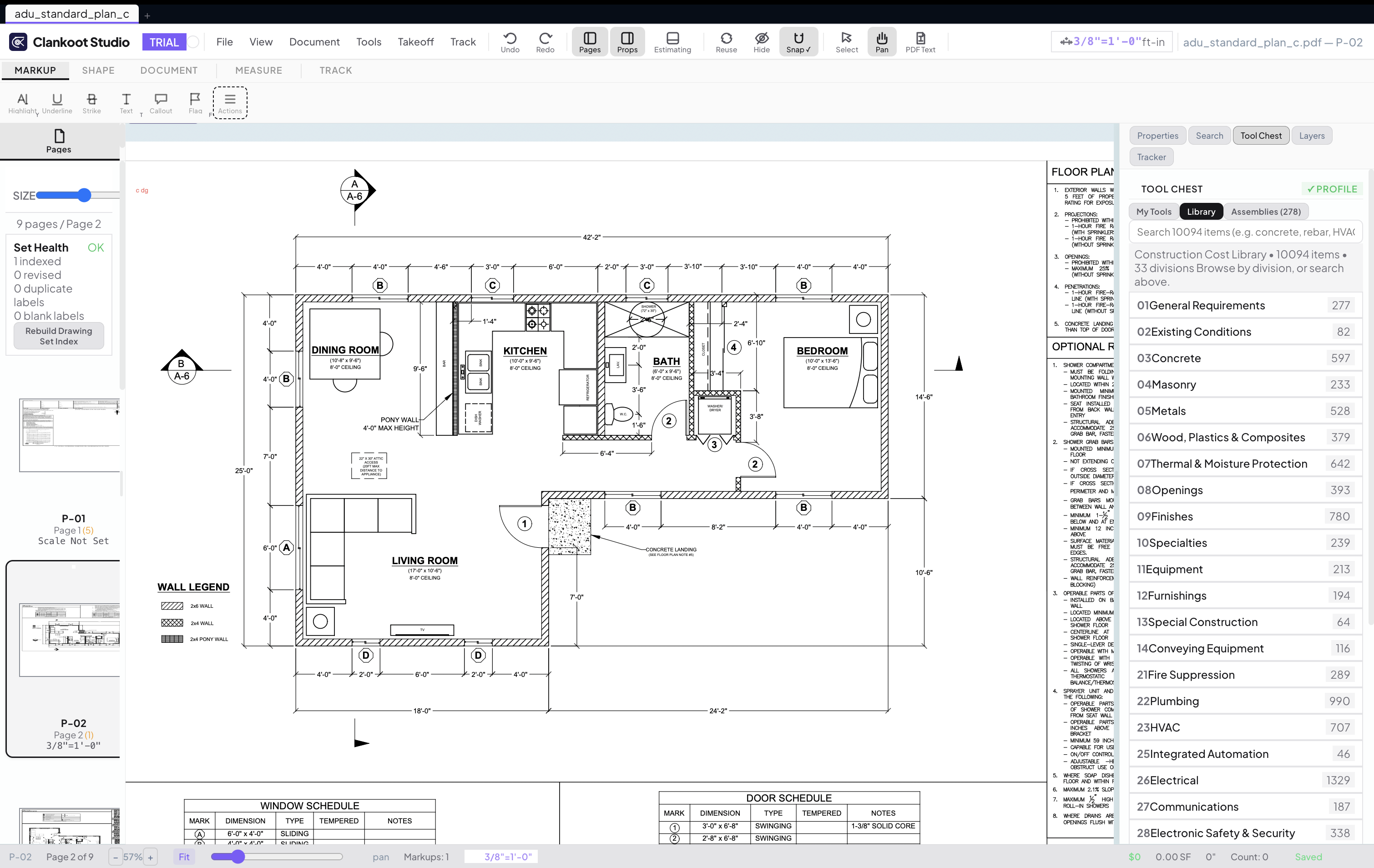Select the P-02 page thumbnail

(x=70, y=640)
